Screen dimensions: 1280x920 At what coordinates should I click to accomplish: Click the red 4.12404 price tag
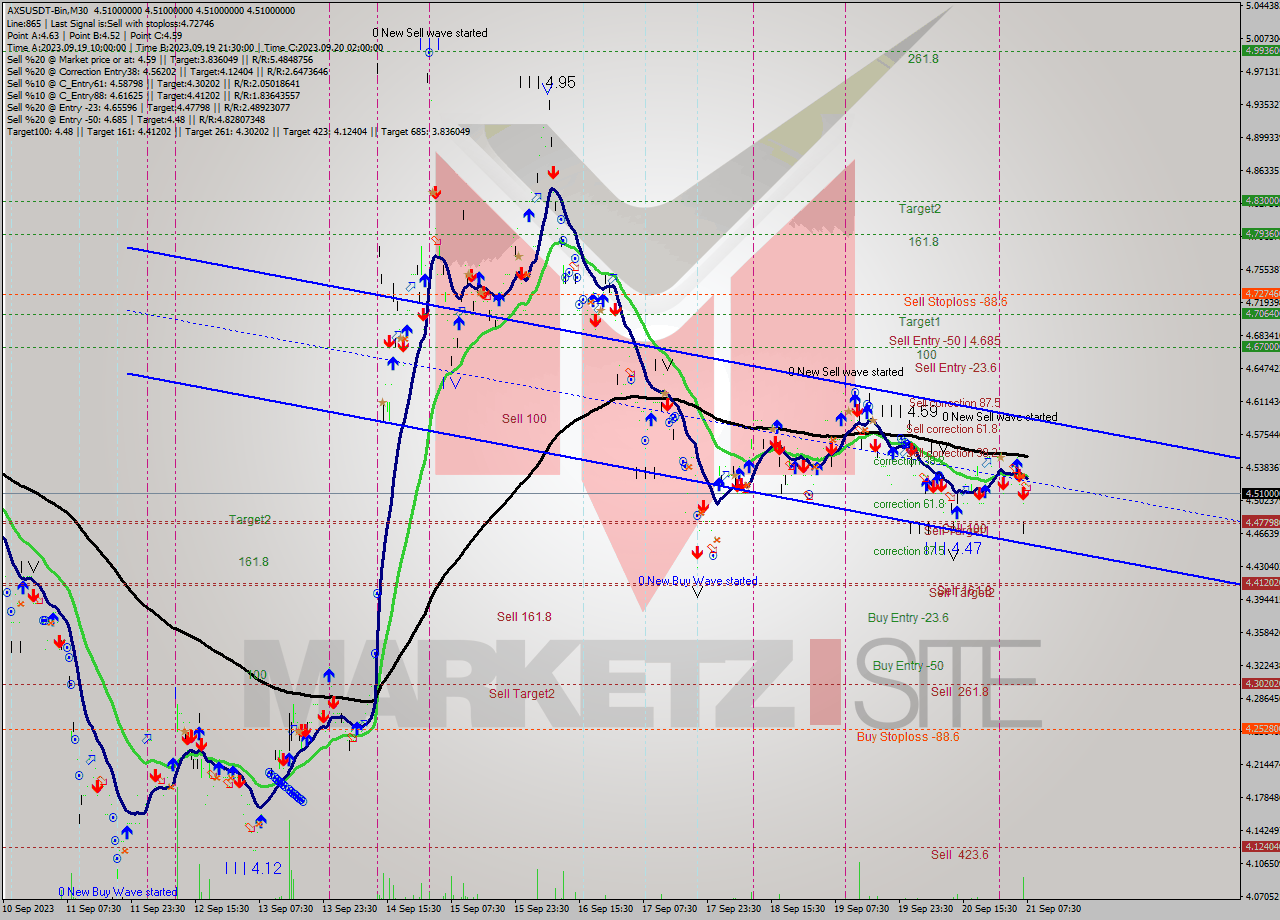pyautogui.click(x=1260, y=846)
